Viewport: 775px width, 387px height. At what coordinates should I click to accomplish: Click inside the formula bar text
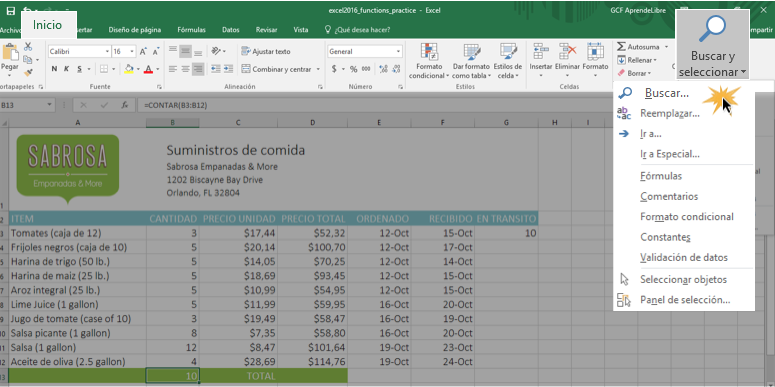pos(174,105)
